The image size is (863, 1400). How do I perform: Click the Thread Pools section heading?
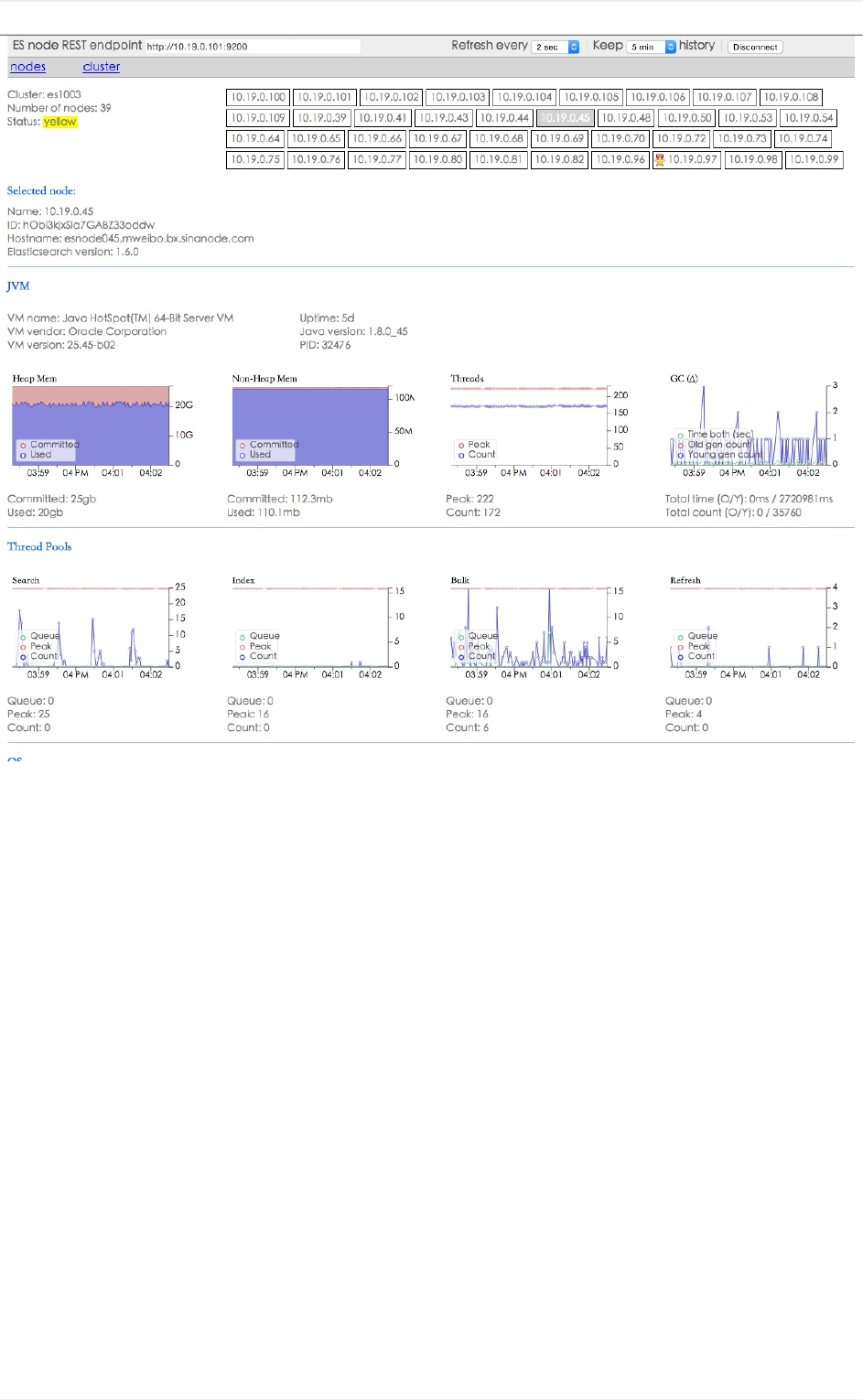39,546
